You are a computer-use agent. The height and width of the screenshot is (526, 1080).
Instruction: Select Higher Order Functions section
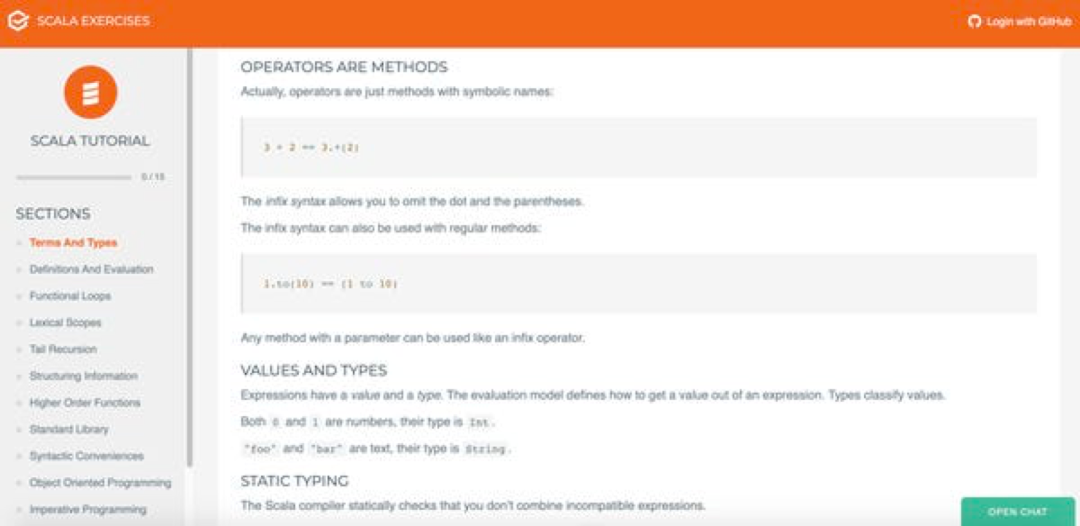tap(85, 403)
